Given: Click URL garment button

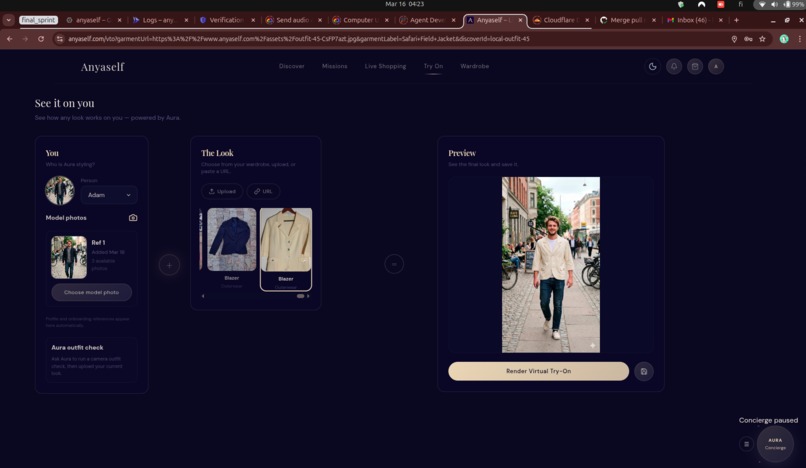Looking at the screenshot, I should (263, 191).
